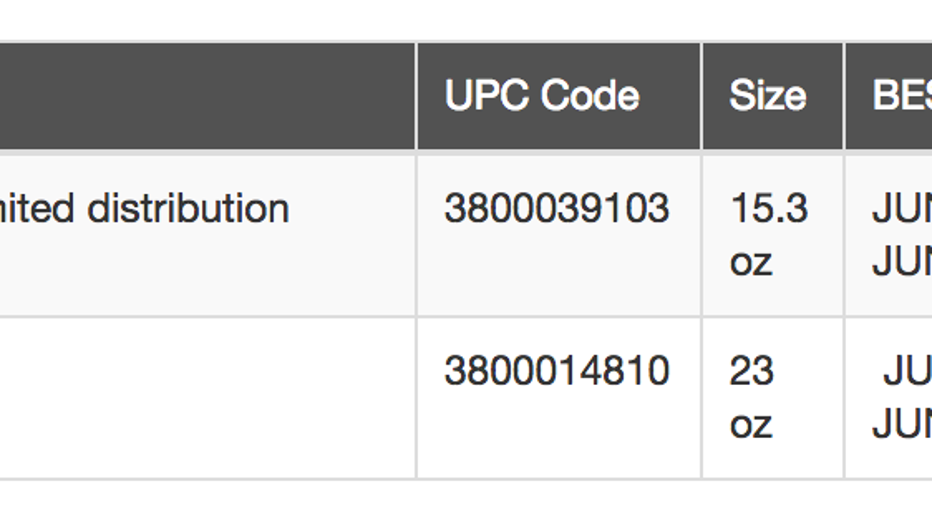Click the 15.3 size value
Viewport: 932px width, 524px height.
click(x=768, y=209)
